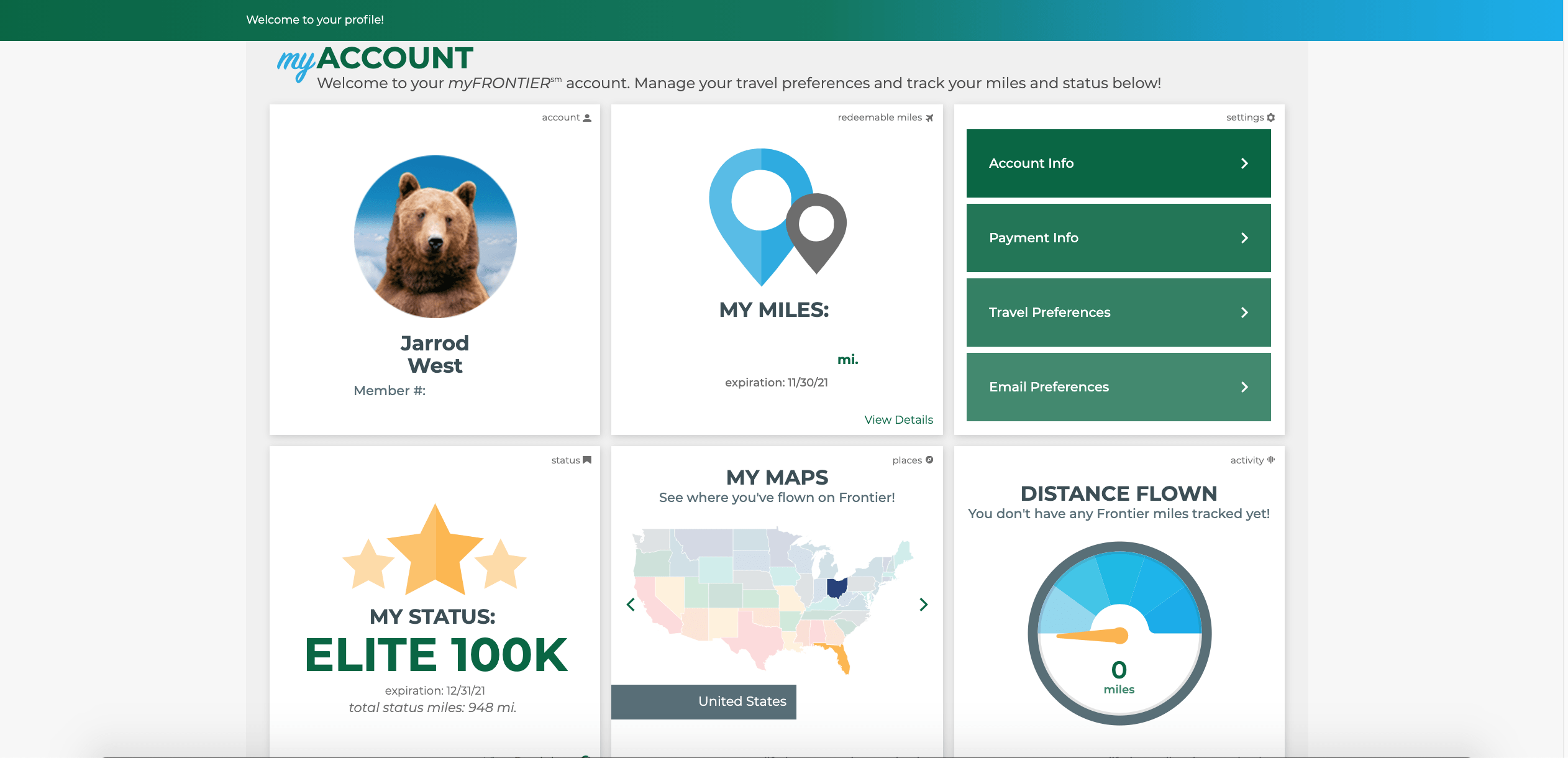
Task: Click the MY MILES heading
Action: point(774,309)
